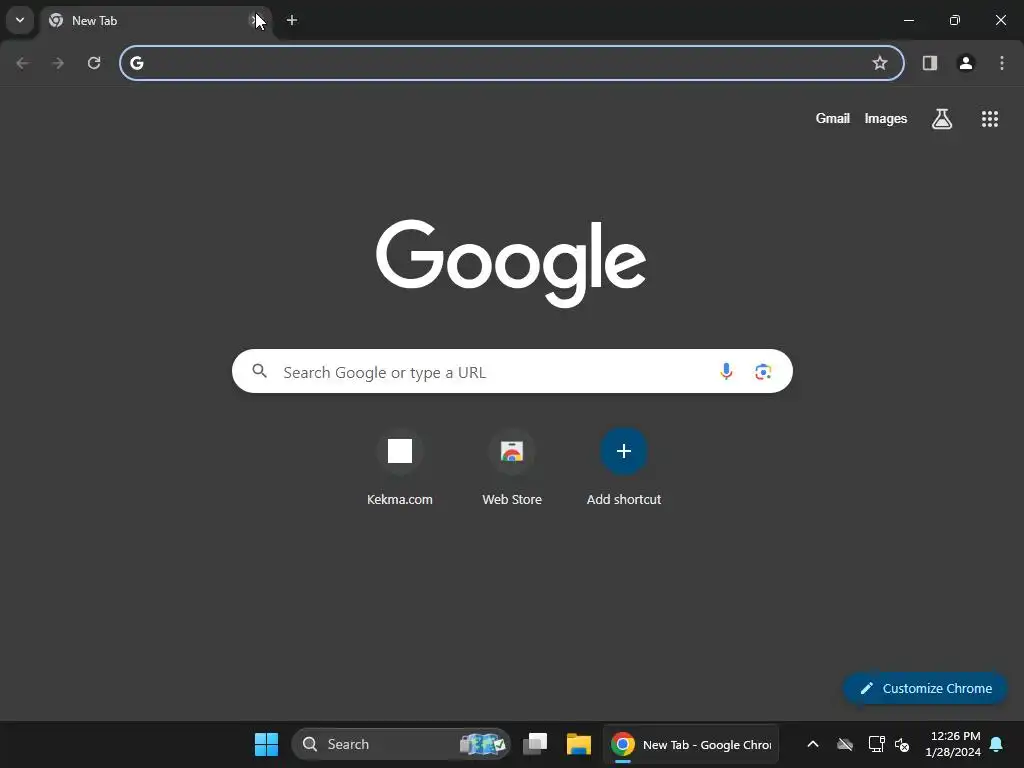
Task: Open a new tab with plus button
Action: point(292,20)
